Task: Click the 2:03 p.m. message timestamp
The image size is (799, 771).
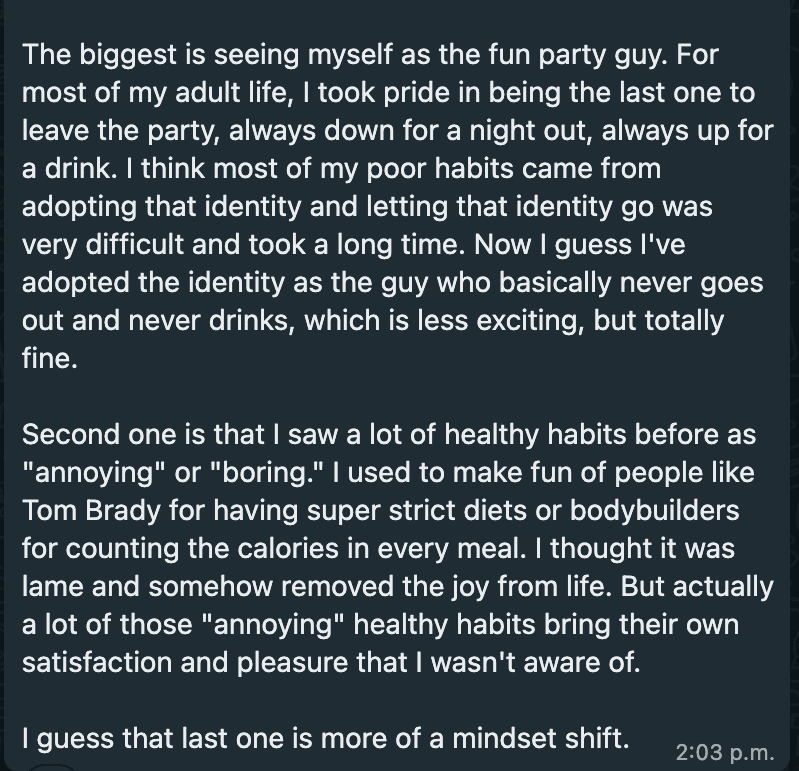Action: (725, 753)
